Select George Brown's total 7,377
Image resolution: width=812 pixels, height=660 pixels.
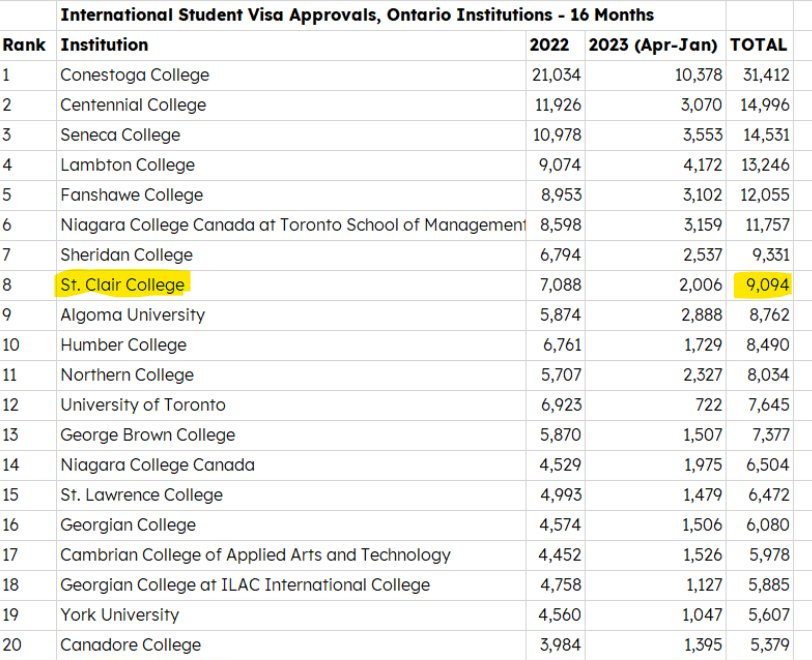(759, 436)
